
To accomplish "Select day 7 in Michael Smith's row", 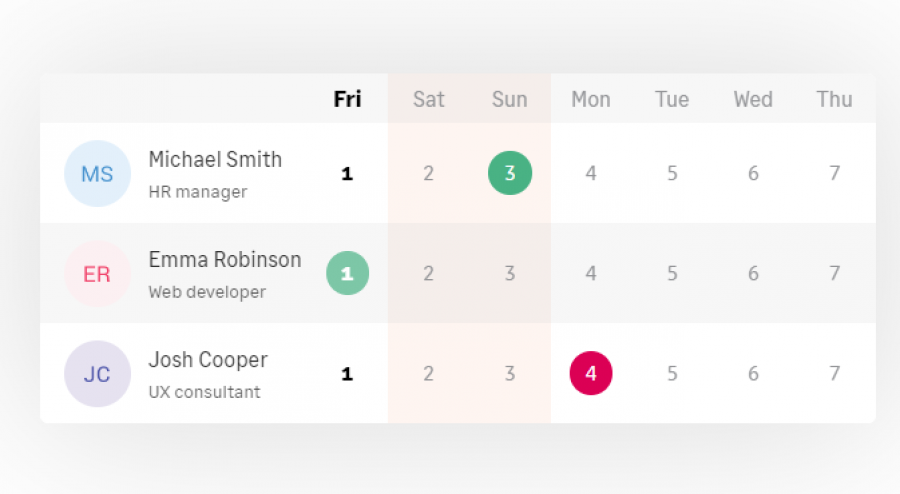I will pos(835,173).
